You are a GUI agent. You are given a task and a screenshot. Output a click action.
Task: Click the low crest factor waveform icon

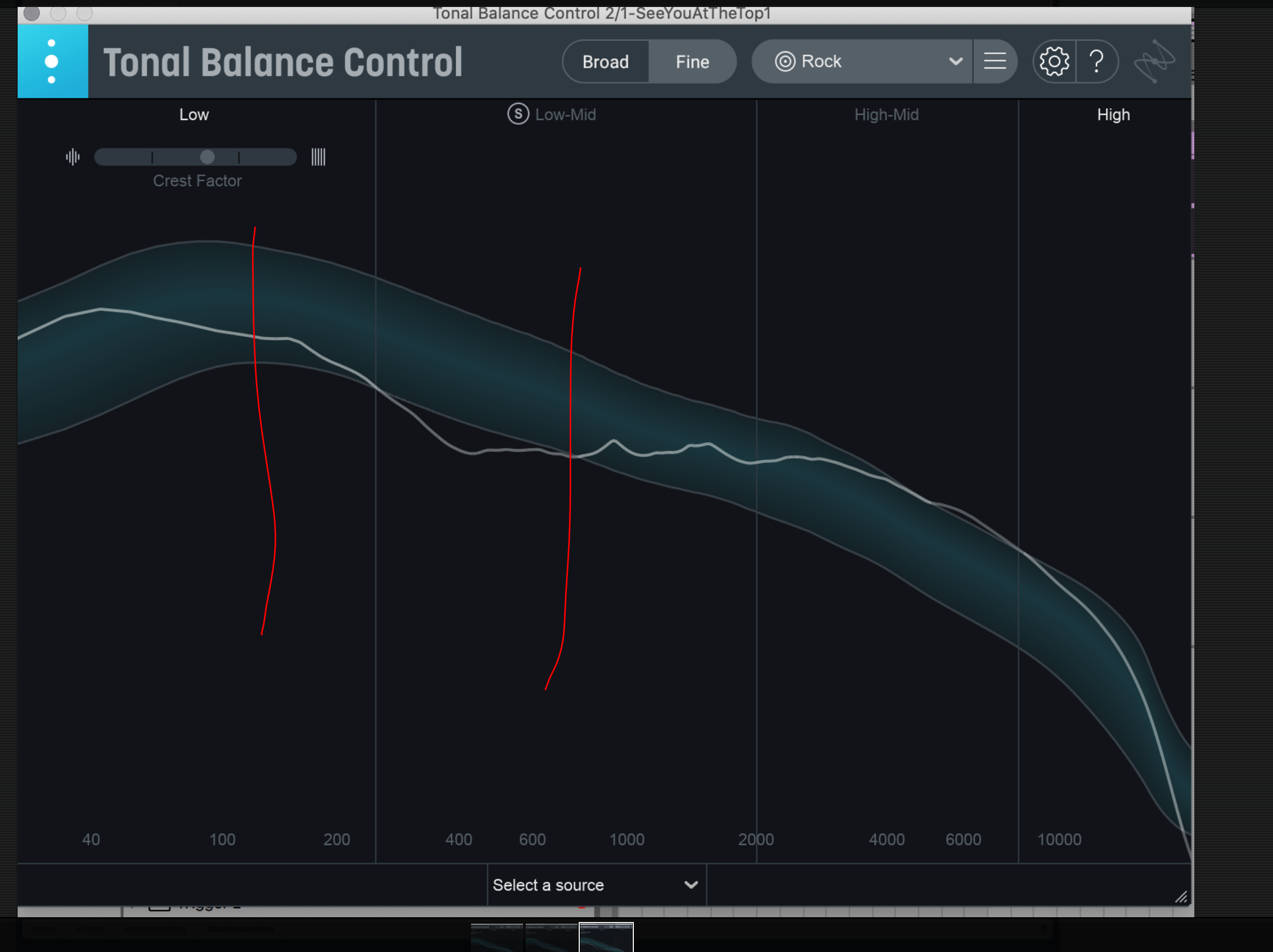coord(73,157)
